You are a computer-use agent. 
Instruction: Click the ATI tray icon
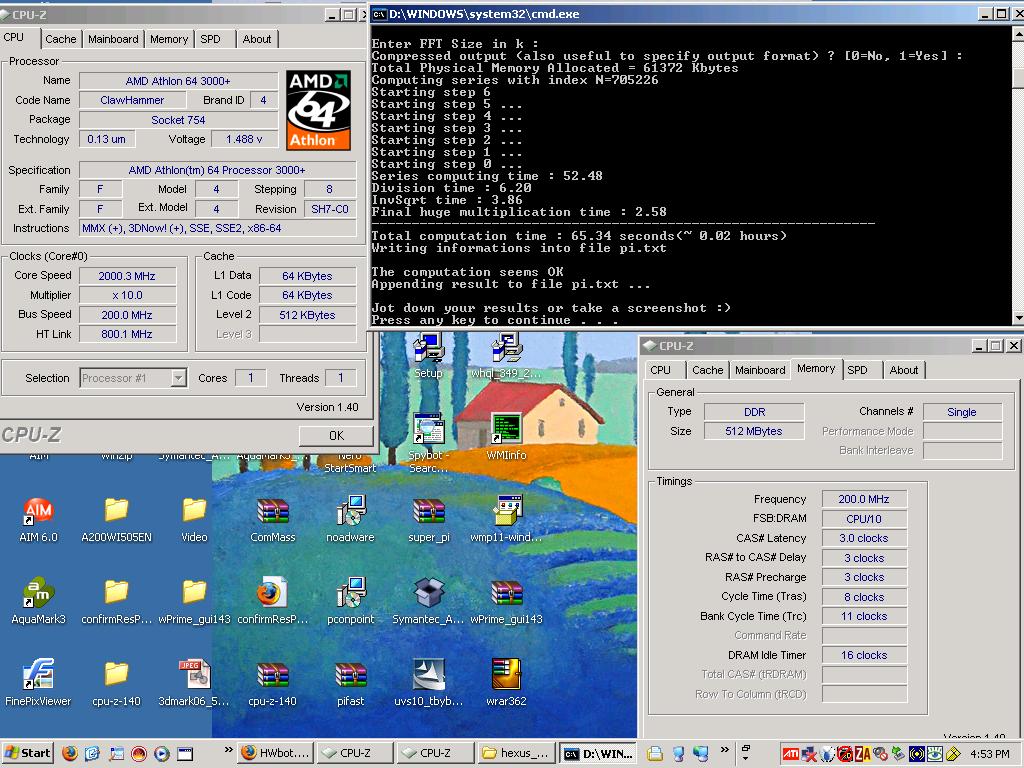[x=790, y=754]
